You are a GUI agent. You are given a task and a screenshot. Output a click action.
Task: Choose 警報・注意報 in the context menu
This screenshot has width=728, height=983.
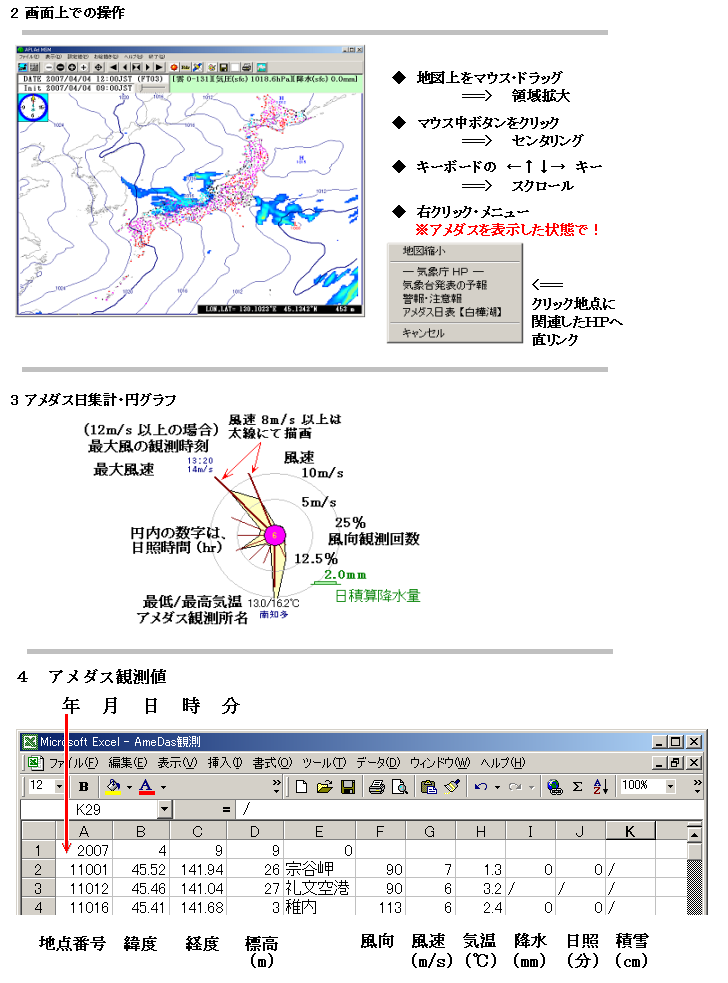(431, 298)
